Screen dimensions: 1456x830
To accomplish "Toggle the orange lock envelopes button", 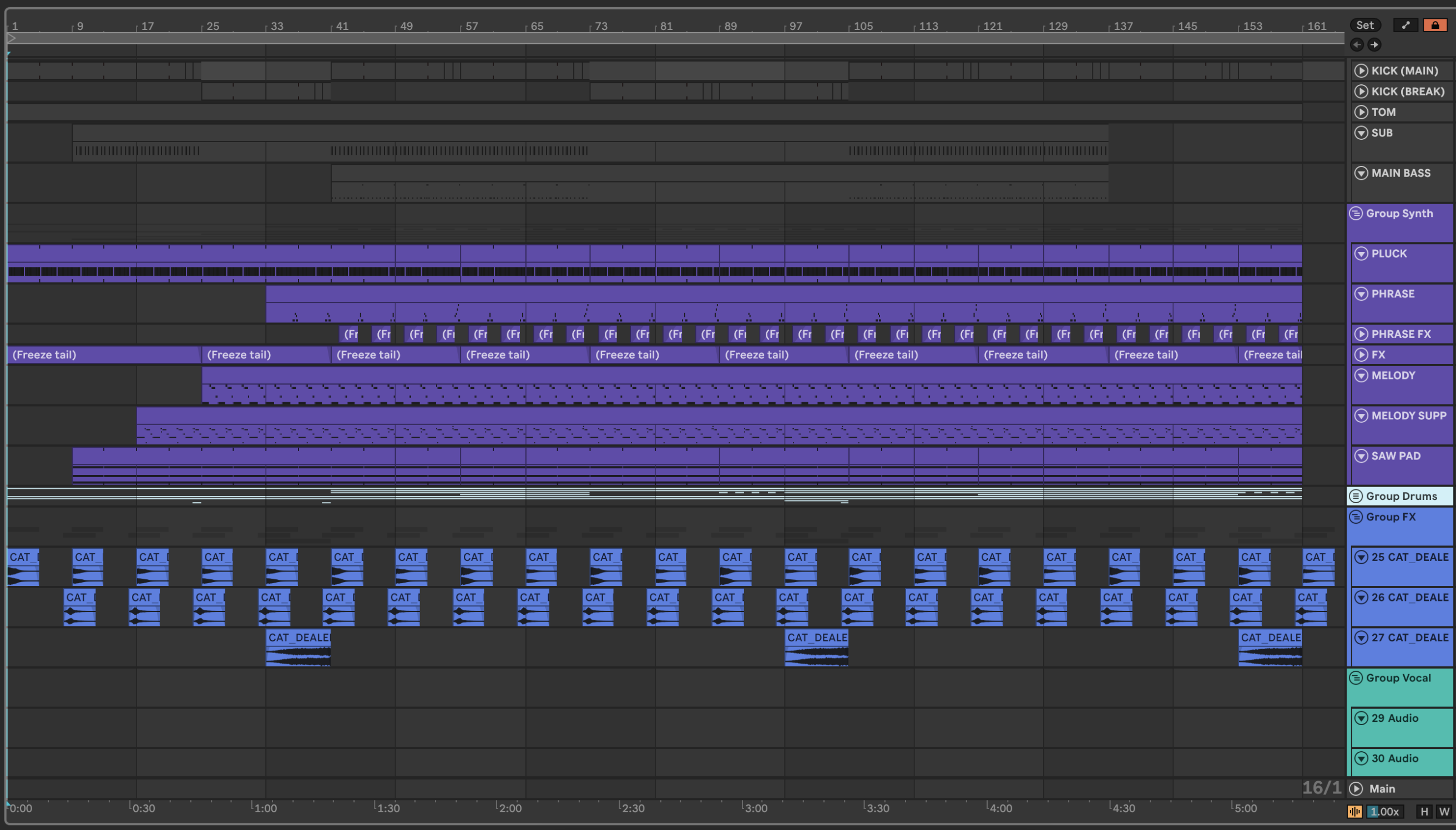I will (x=1434, y=25).
